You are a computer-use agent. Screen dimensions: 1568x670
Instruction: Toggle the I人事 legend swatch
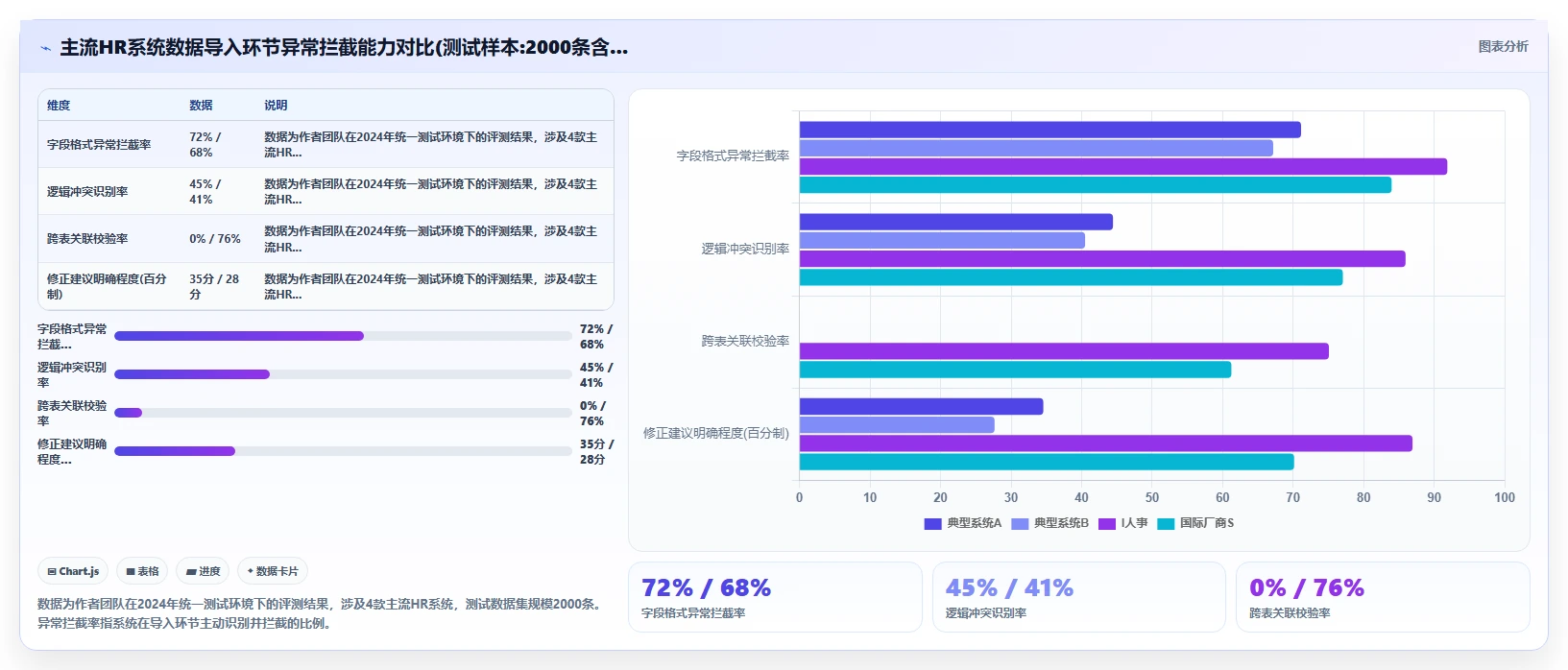1107,523
